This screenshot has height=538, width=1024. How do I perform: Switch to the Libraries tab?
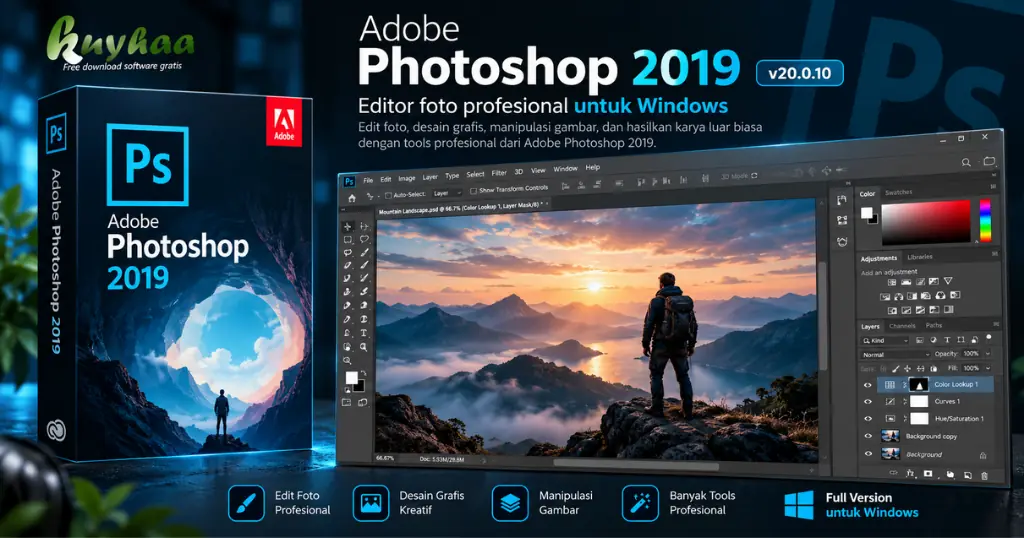click(920, 257)
